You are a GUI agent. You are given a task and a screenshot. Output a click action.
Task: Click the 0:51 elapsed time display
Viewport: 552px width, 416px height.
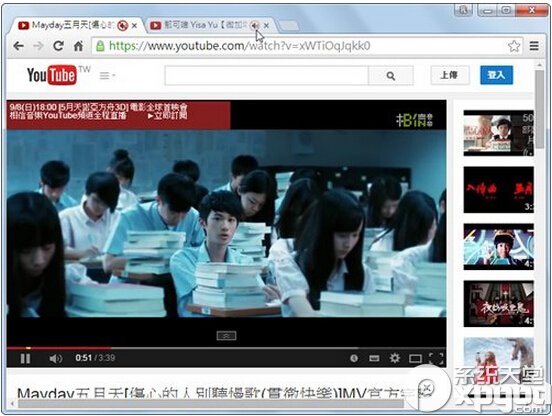click(84, 358)
